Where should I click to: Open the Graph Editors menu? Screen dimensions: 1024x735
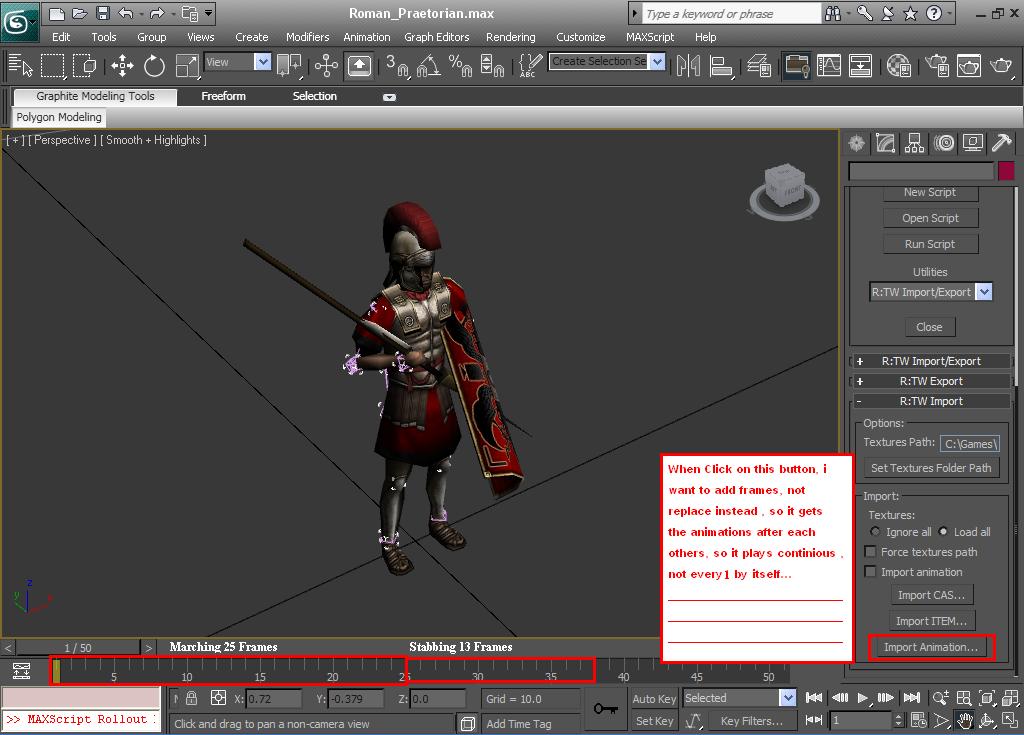coord(437,37)
